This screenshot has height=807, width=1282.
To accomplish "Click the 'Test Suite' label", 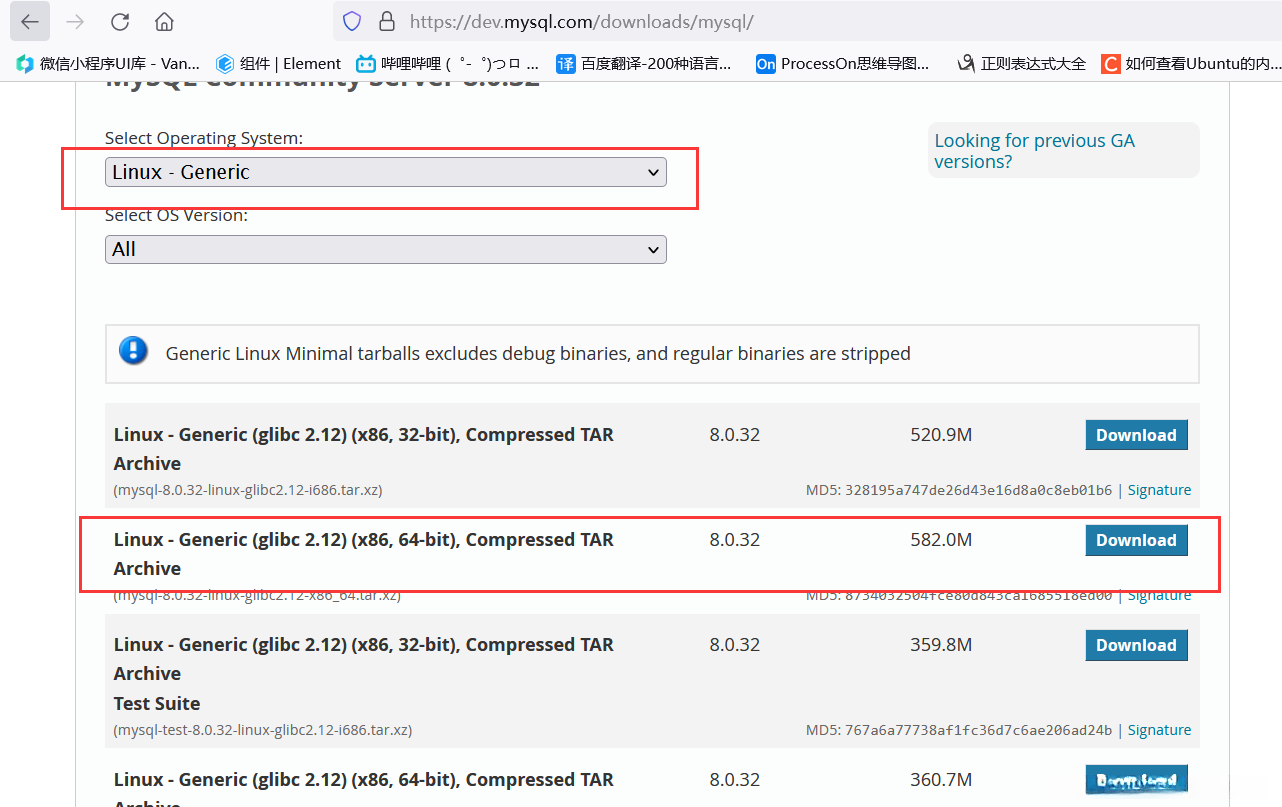I will tap(157, 703).
